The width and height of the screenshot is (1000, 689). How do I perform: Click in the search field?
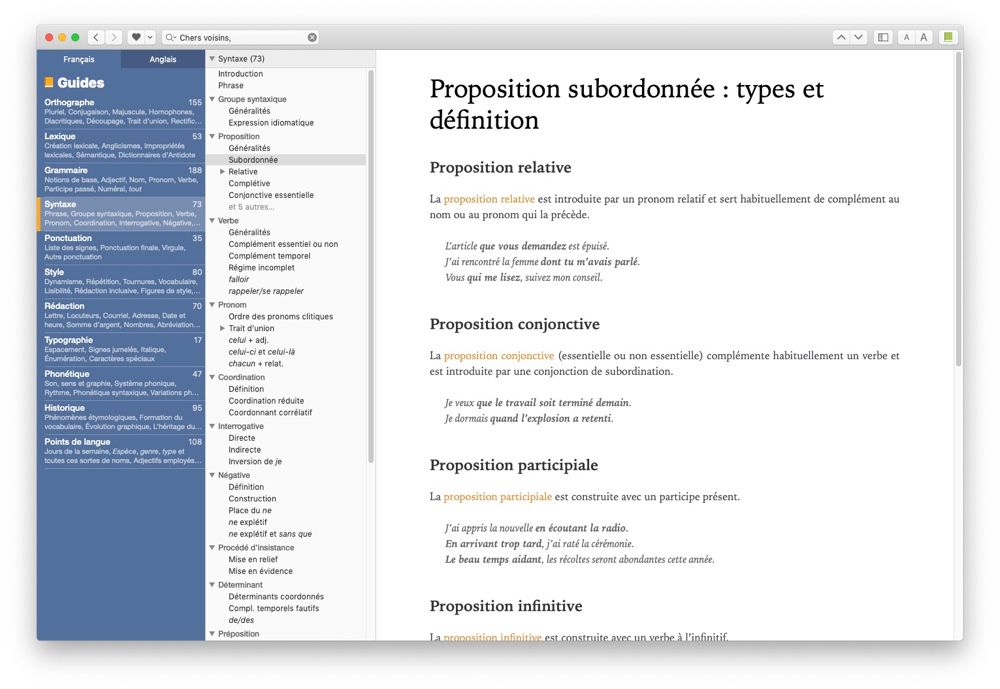click(240, 38)
